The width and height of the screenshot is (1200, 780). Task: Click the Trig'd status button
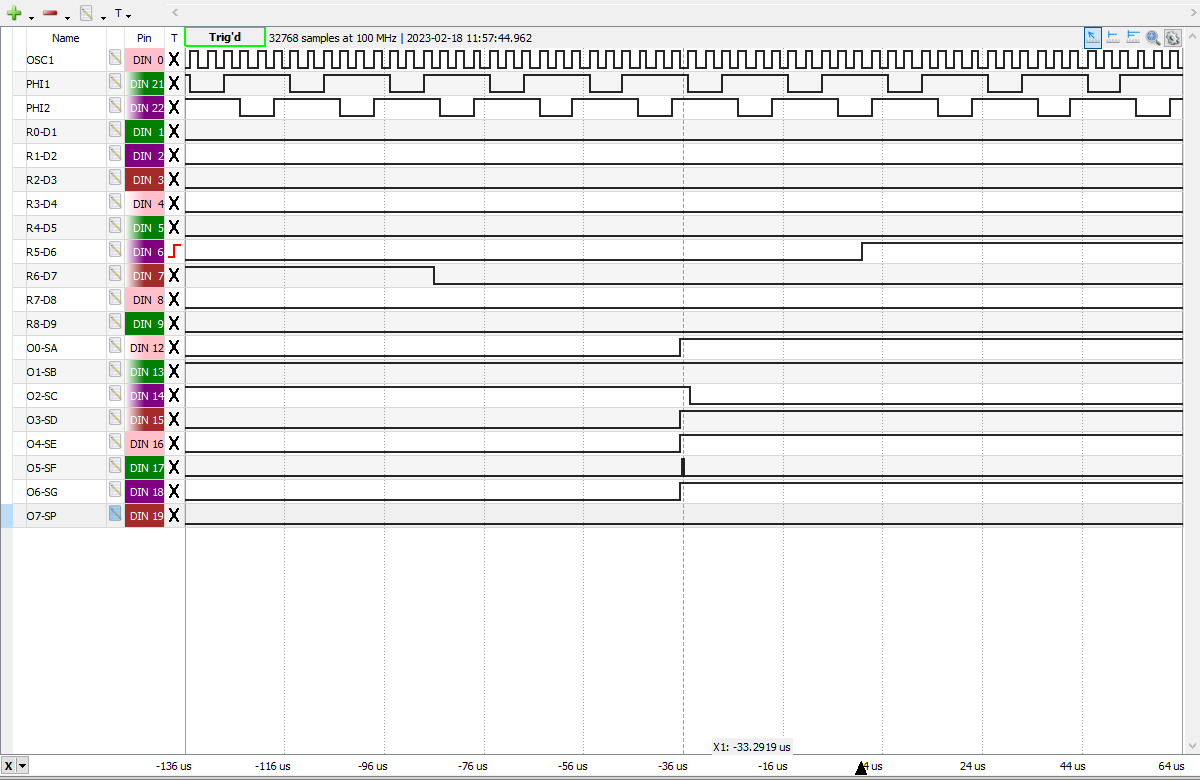(x=225, y=37)
